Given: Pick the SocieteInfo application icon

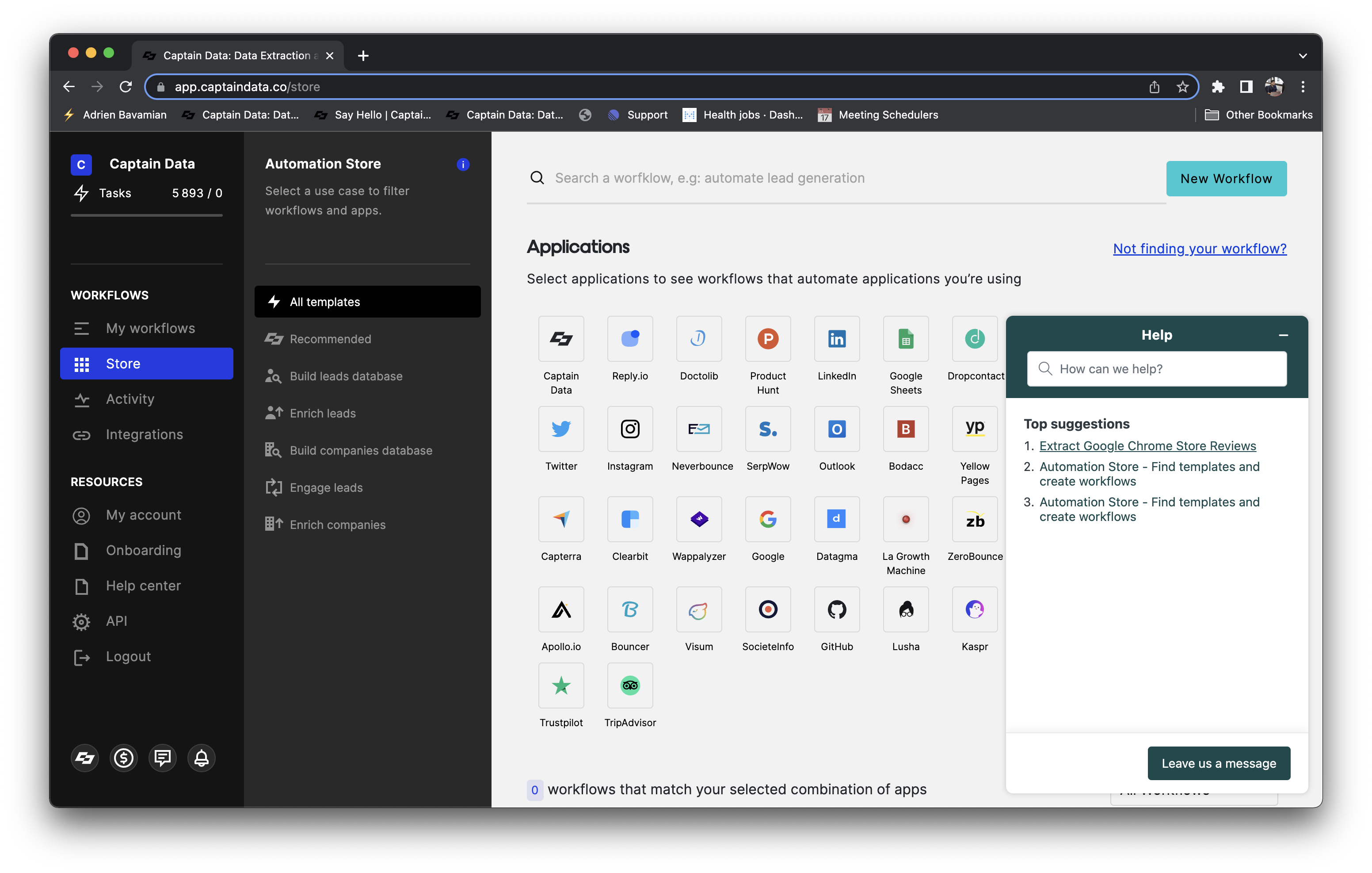Looking at the screenshot, I should click(767, 609).
